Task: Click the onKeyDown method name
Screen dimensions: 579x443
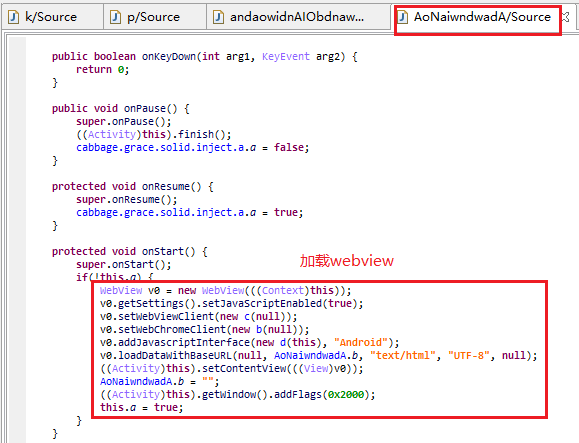Action: click(169, 56)
